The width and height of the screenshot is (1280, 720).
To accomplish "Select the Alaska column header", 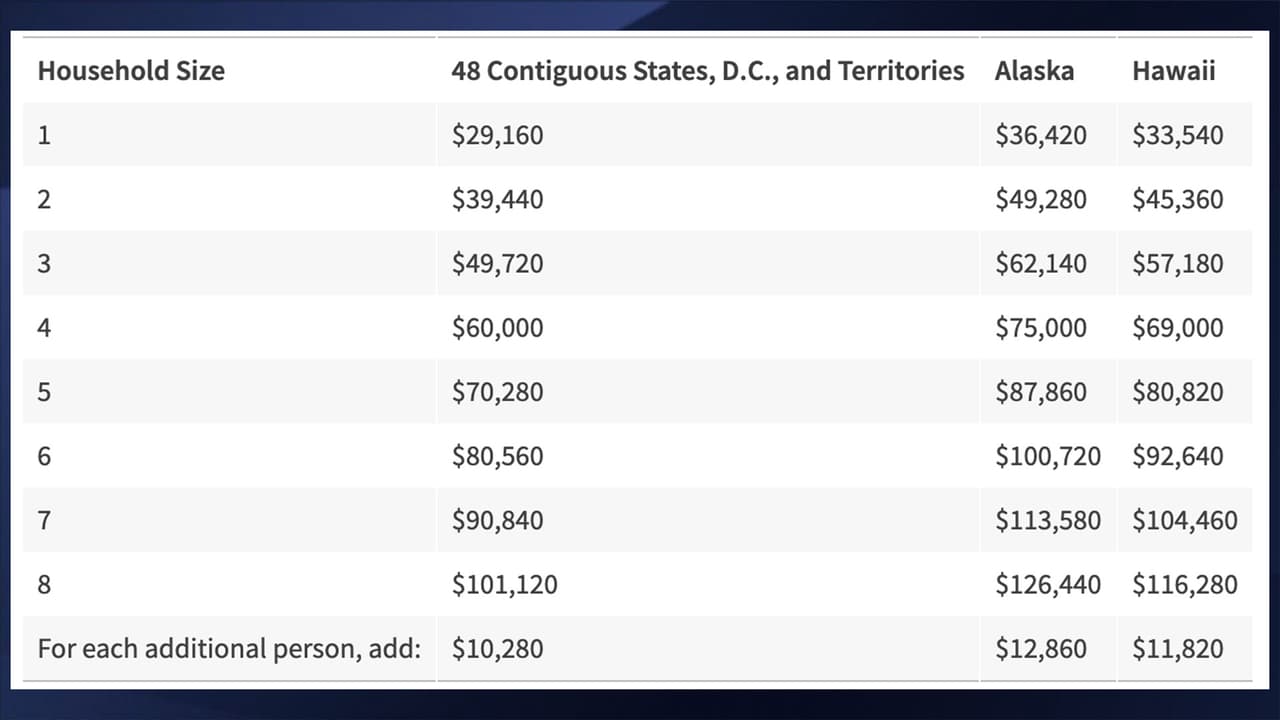I will (x=1034, y=71).
